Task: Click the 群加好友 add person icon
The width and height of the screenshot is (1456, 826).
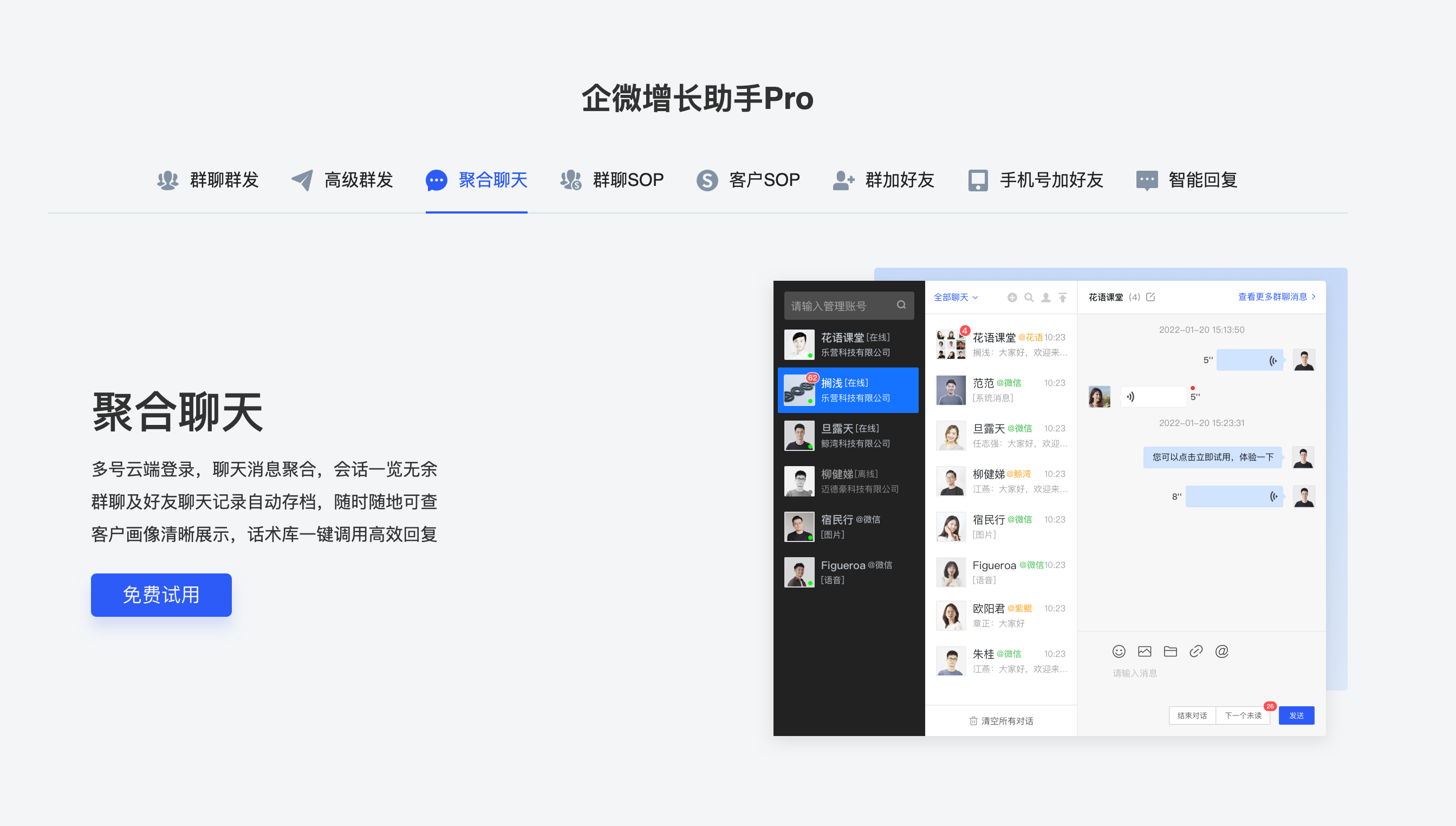Action: [x=843, y=180]
